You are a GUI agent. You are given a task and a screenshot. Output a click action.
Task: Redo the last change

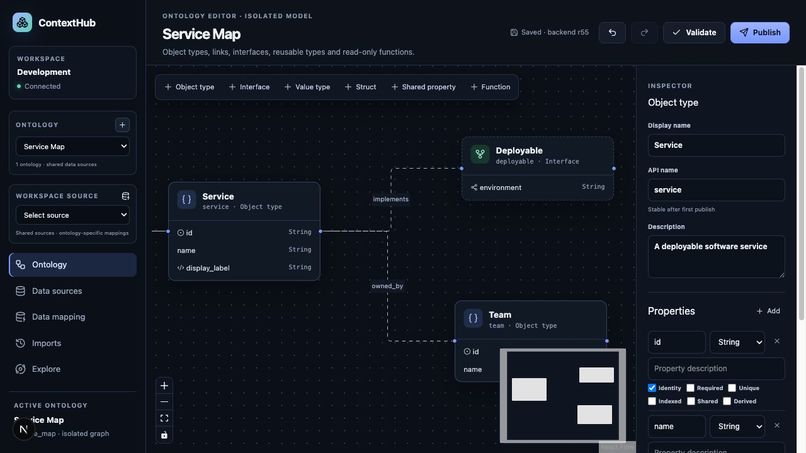click(644, 32)
